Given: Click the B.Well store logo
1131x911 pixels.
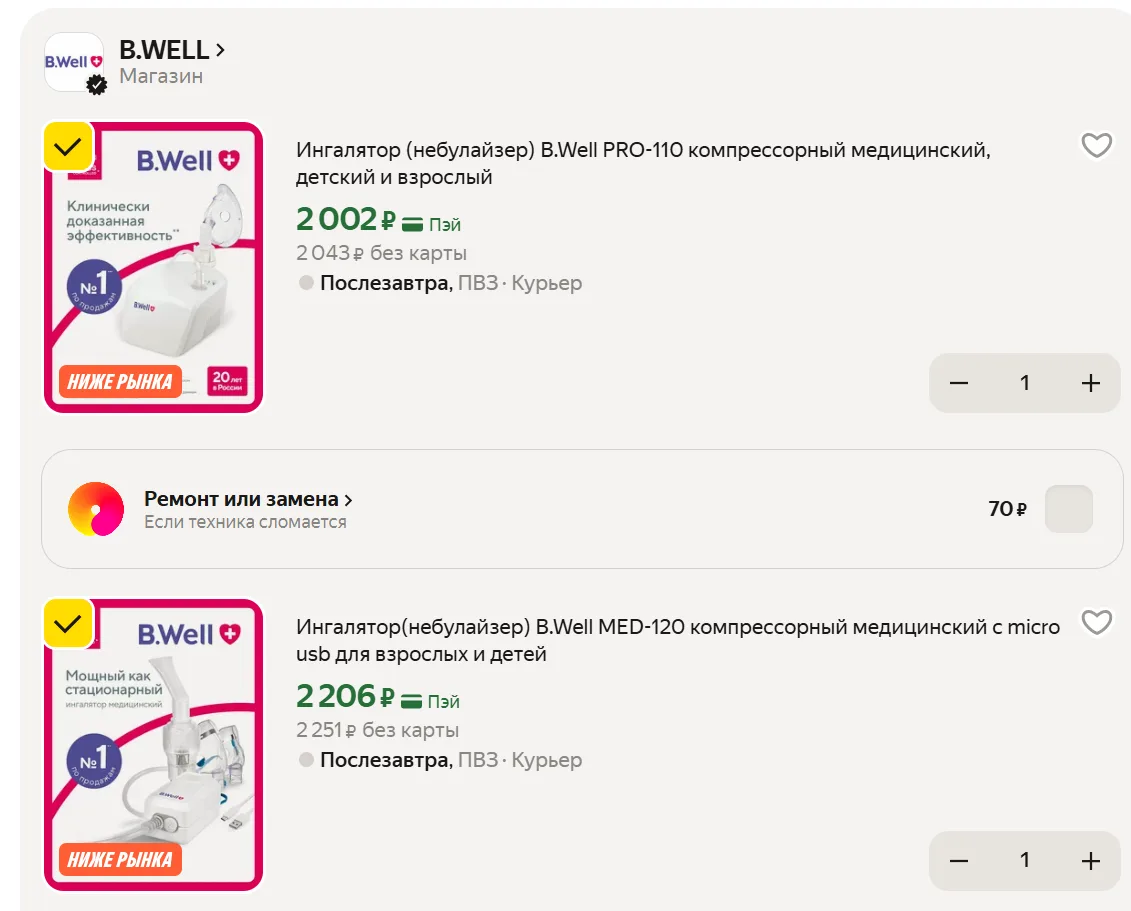Looking at the screenshot, I should [74, 63].
